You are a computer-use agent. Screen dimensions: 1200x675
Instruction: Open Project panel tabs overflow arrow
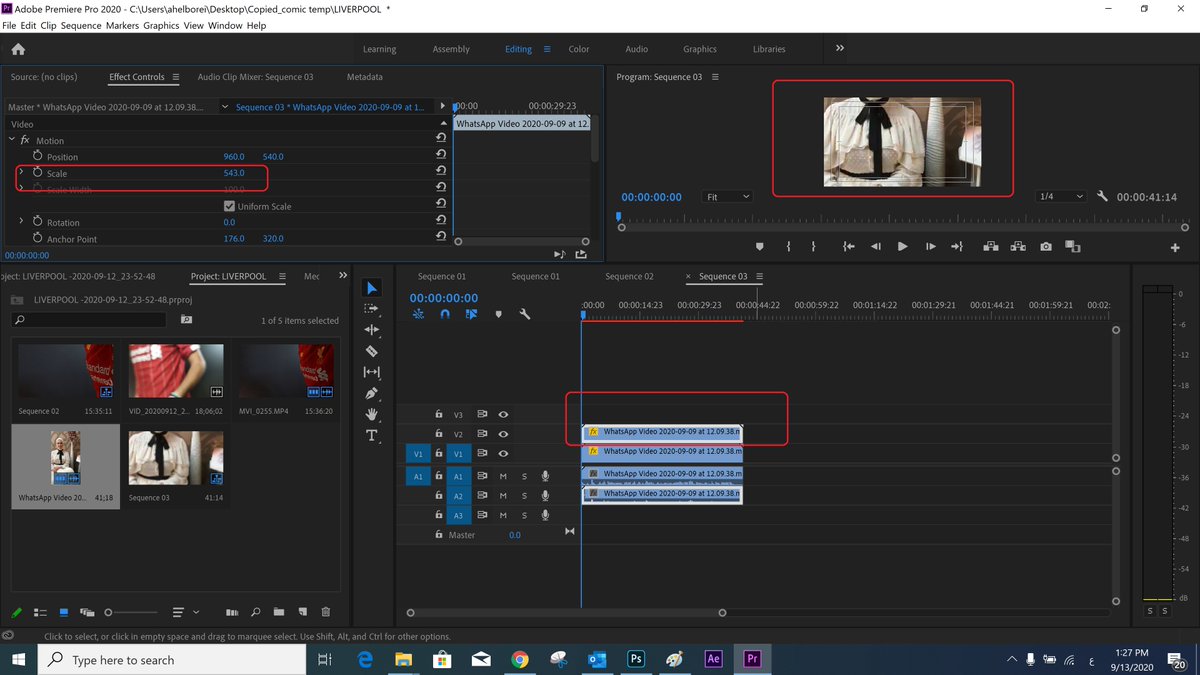(x=343, y=276)
